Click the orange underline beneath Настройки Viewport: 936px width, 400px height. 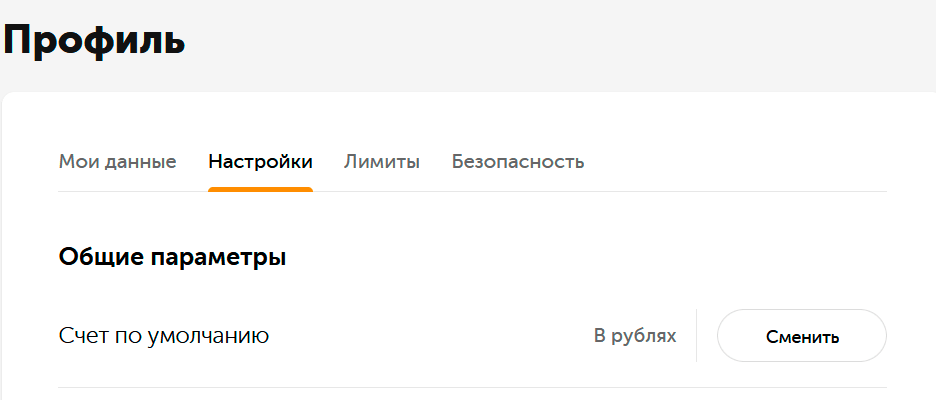[260, 189]
